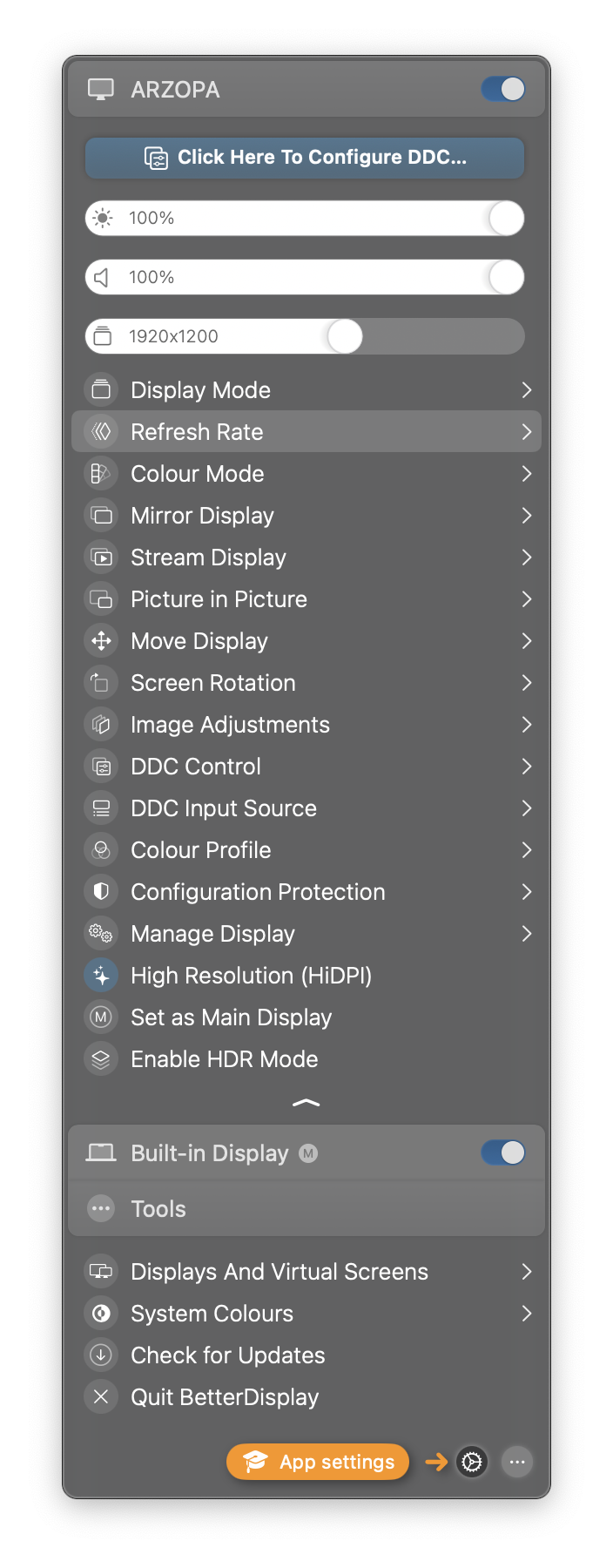Open Displays And Virtual Screens menu
Image resolution: width=613 pixels, height=1568 pixels.
point(306,1272)
